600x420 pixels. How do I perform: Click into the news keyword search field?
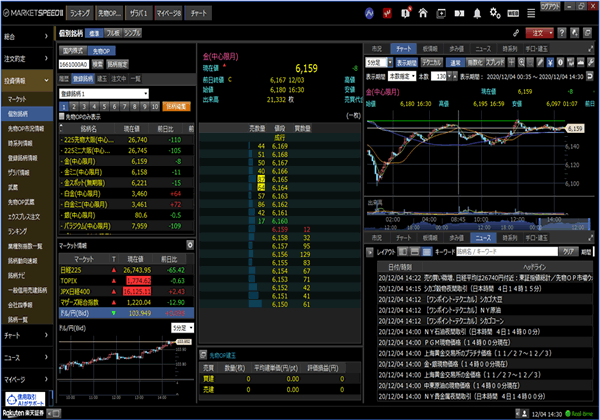tap(507, 251)
